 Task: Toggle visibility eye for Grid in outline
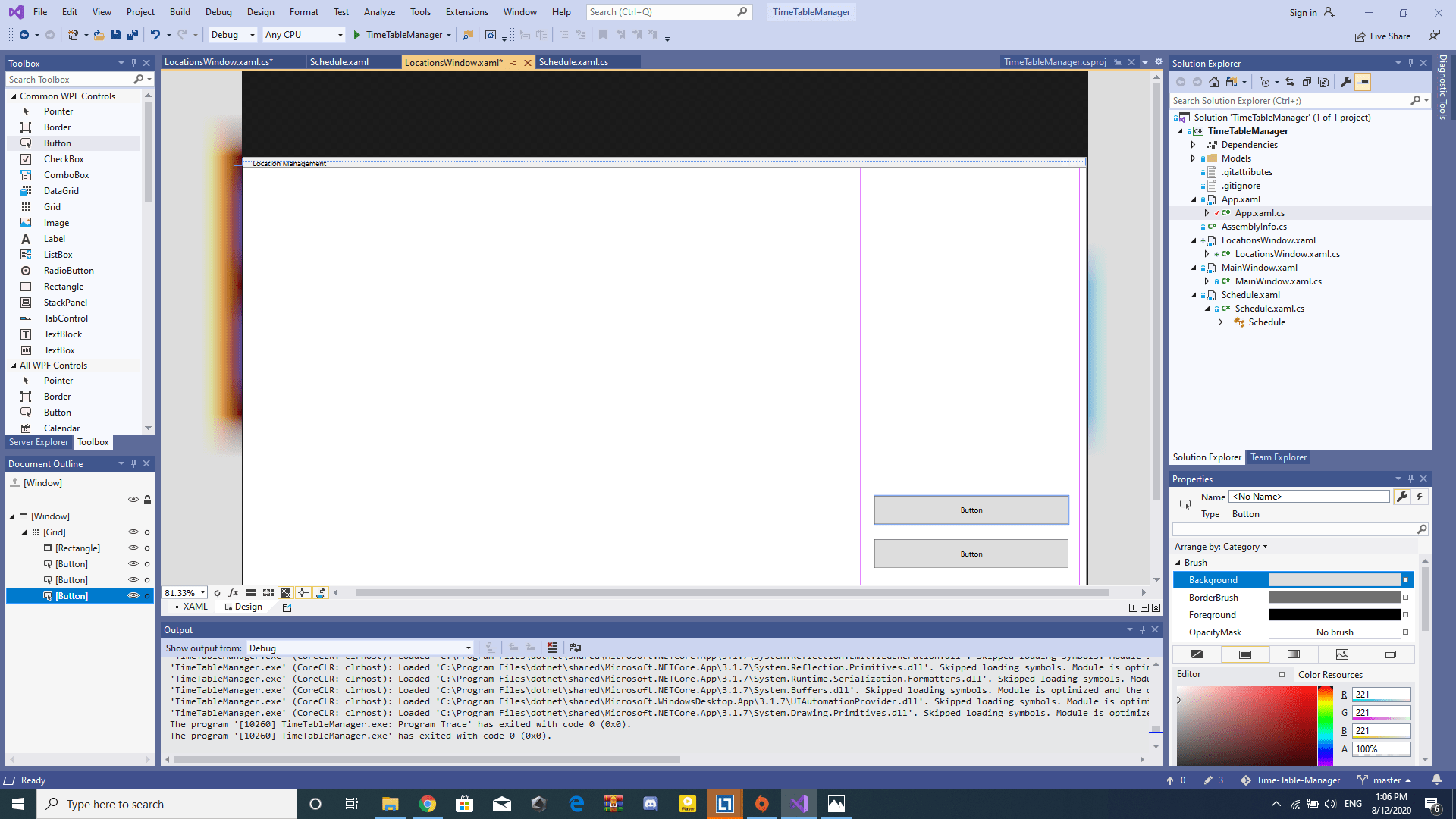133,532
